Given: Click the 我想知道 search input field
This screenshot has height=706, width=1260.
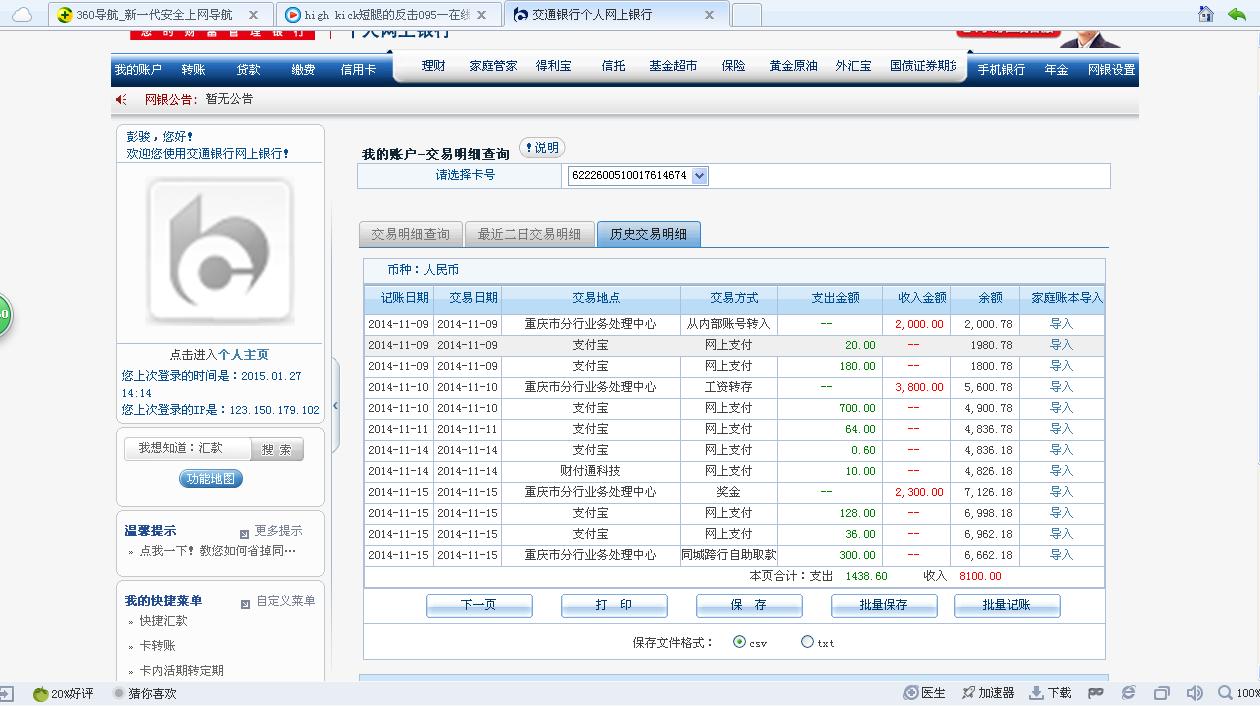Looking at the screenshot, I should tap(187, 449).
